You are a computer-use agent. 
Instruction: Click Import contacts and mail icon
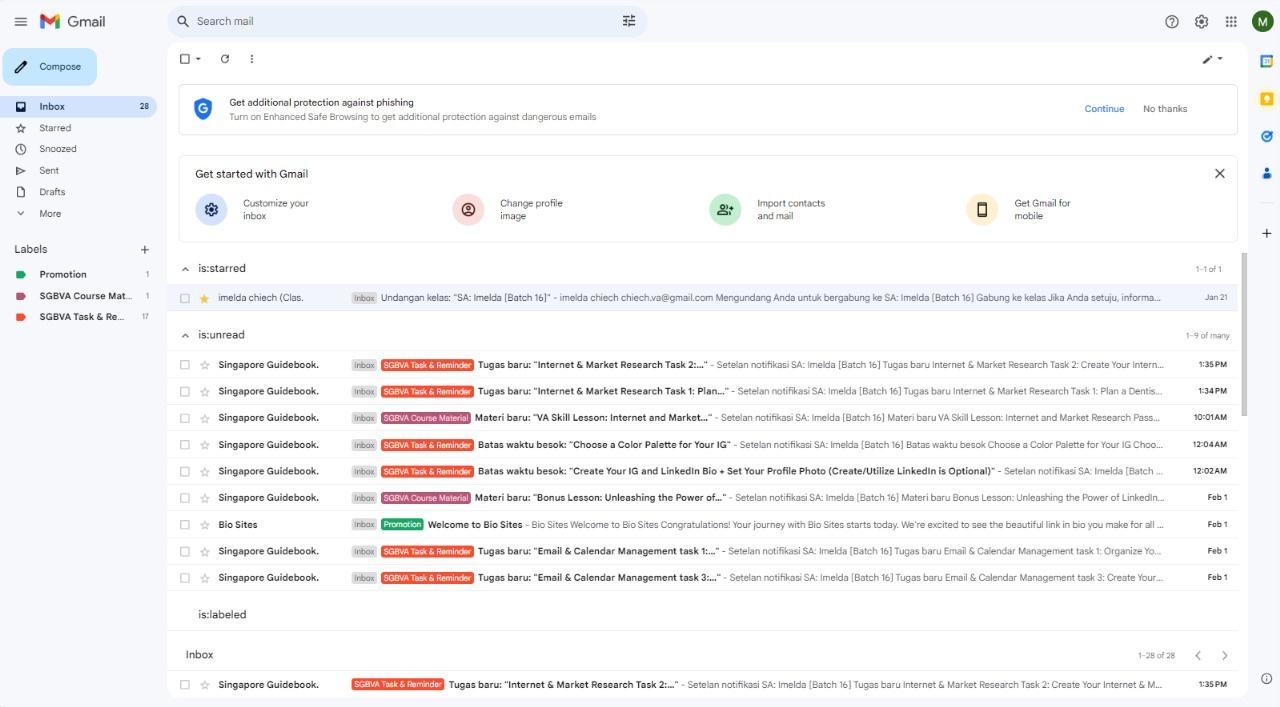coord(725,209)
